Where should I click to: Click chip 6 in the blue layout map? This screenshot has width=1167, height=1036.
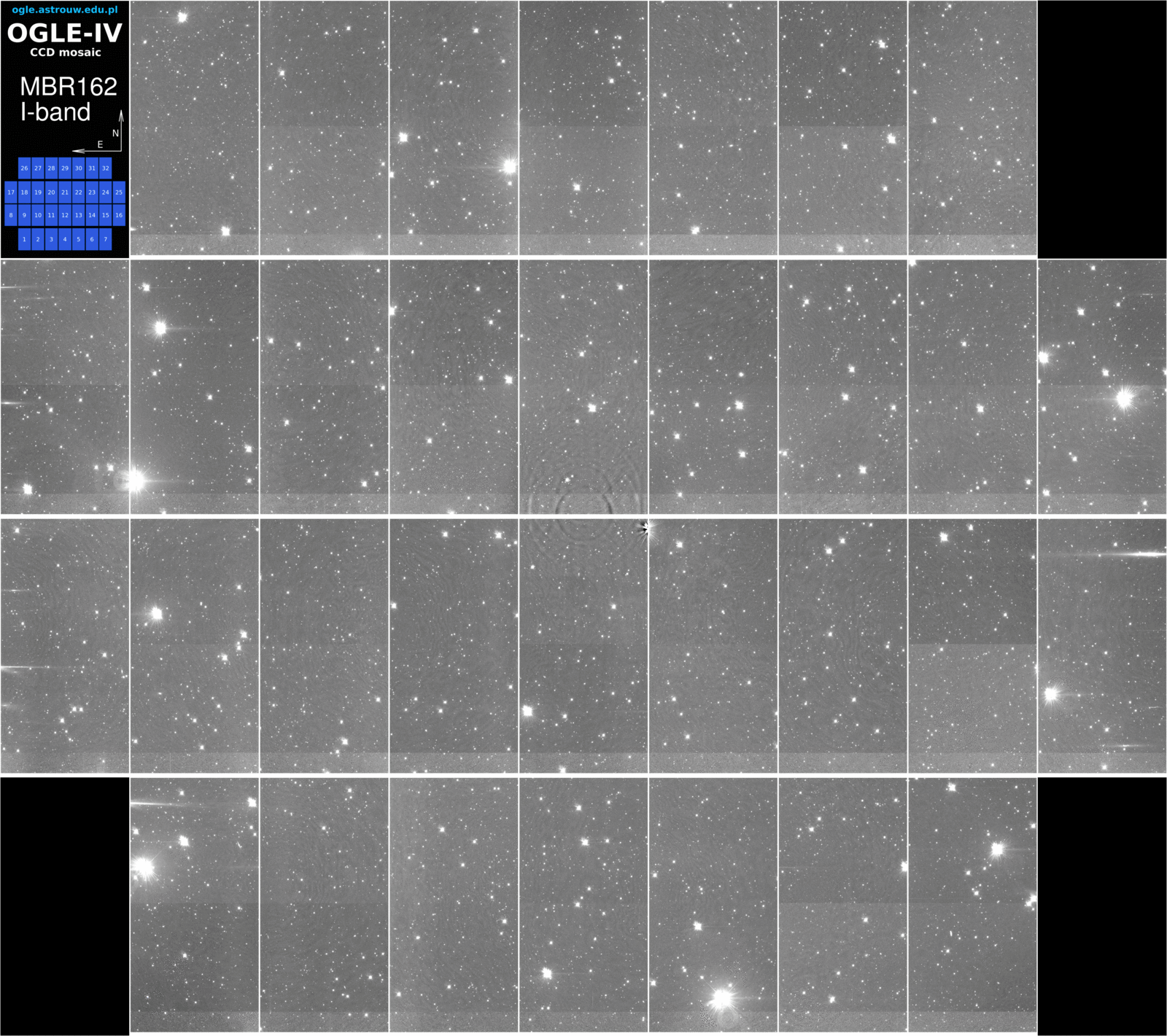(x=92, y=239)
